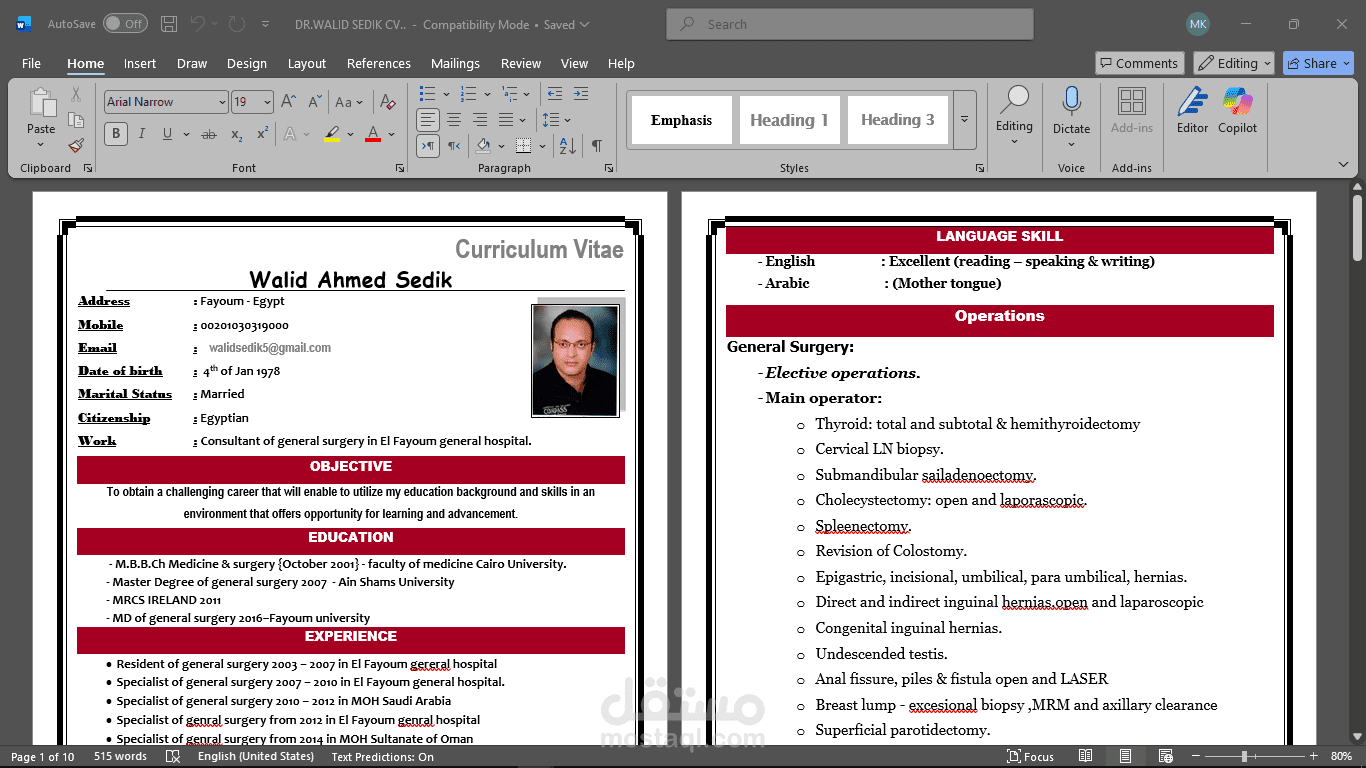Apply the Heading 3 style
Screen dimensions: 1366x768
point(898,120)
